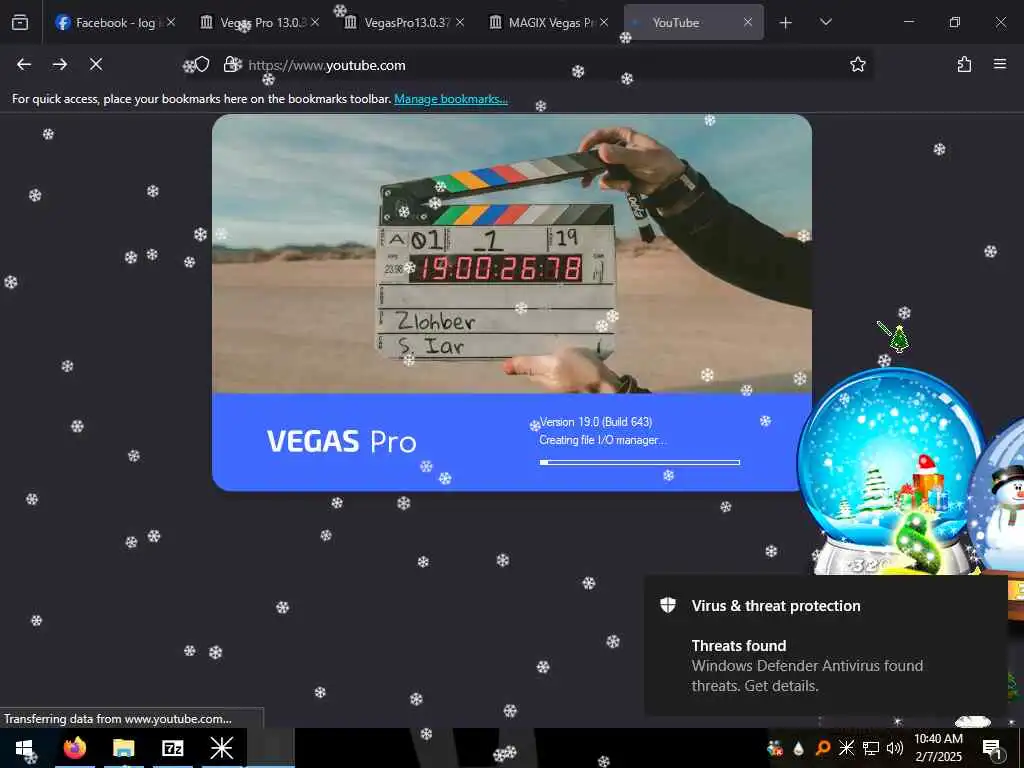Open the site lock information icon

point(231,64)
